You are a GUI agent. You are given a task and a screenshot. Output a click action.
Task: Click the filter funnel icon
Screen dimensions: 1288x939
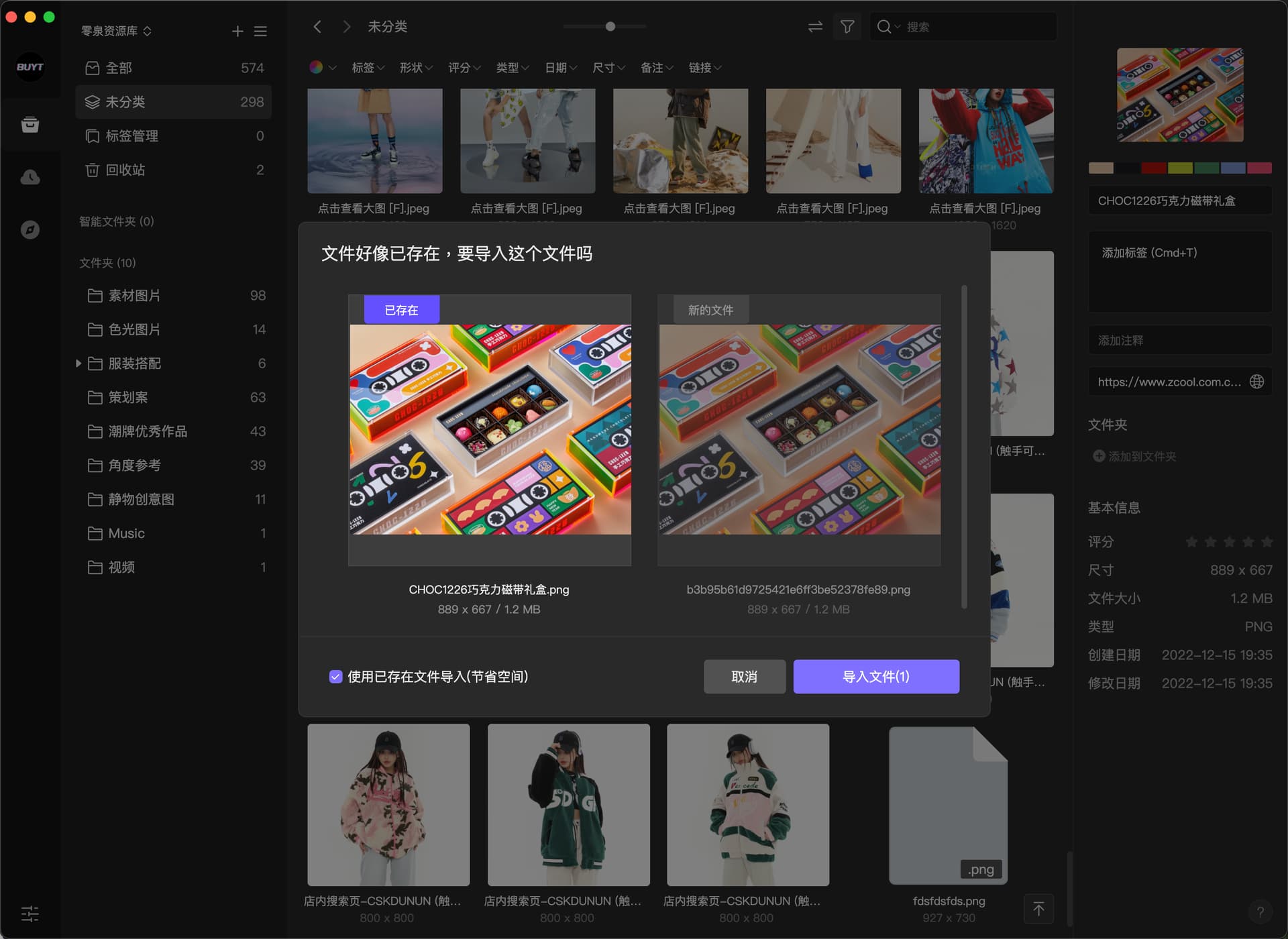coord(847,27)
